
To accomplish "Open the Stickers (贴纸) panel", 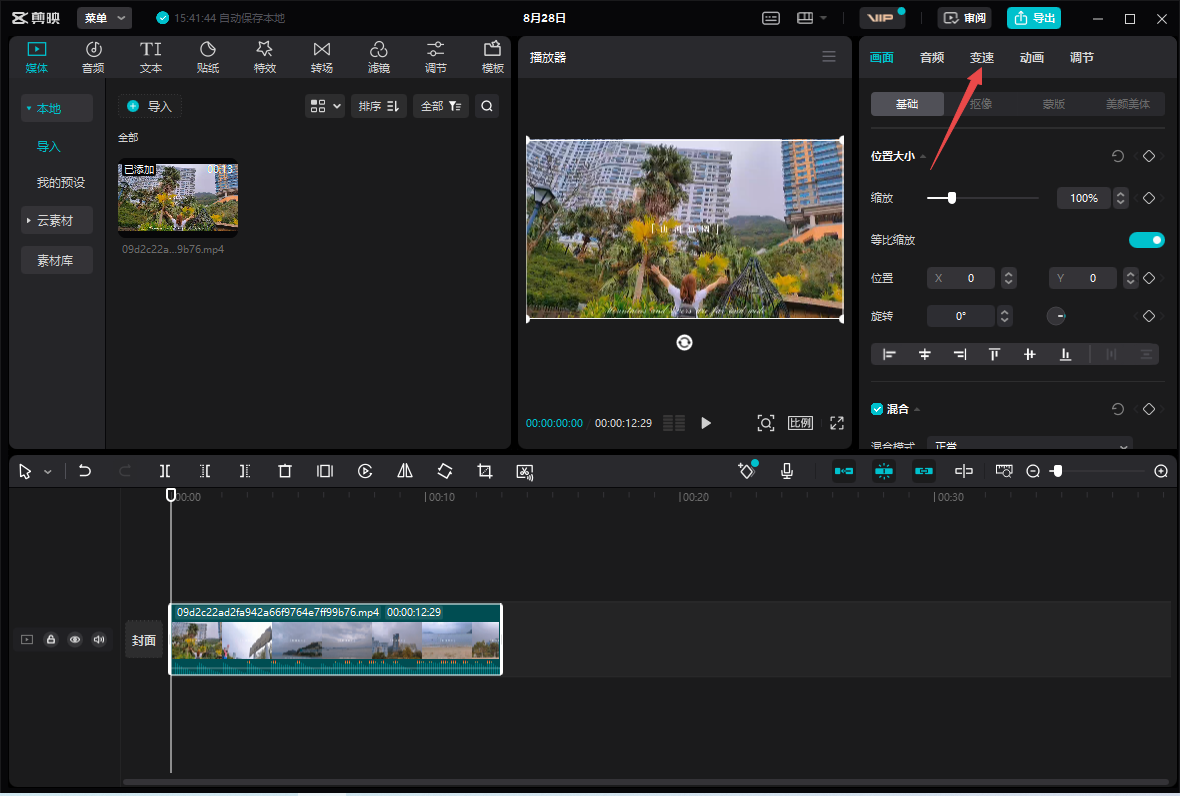I will tap(208, 57).
